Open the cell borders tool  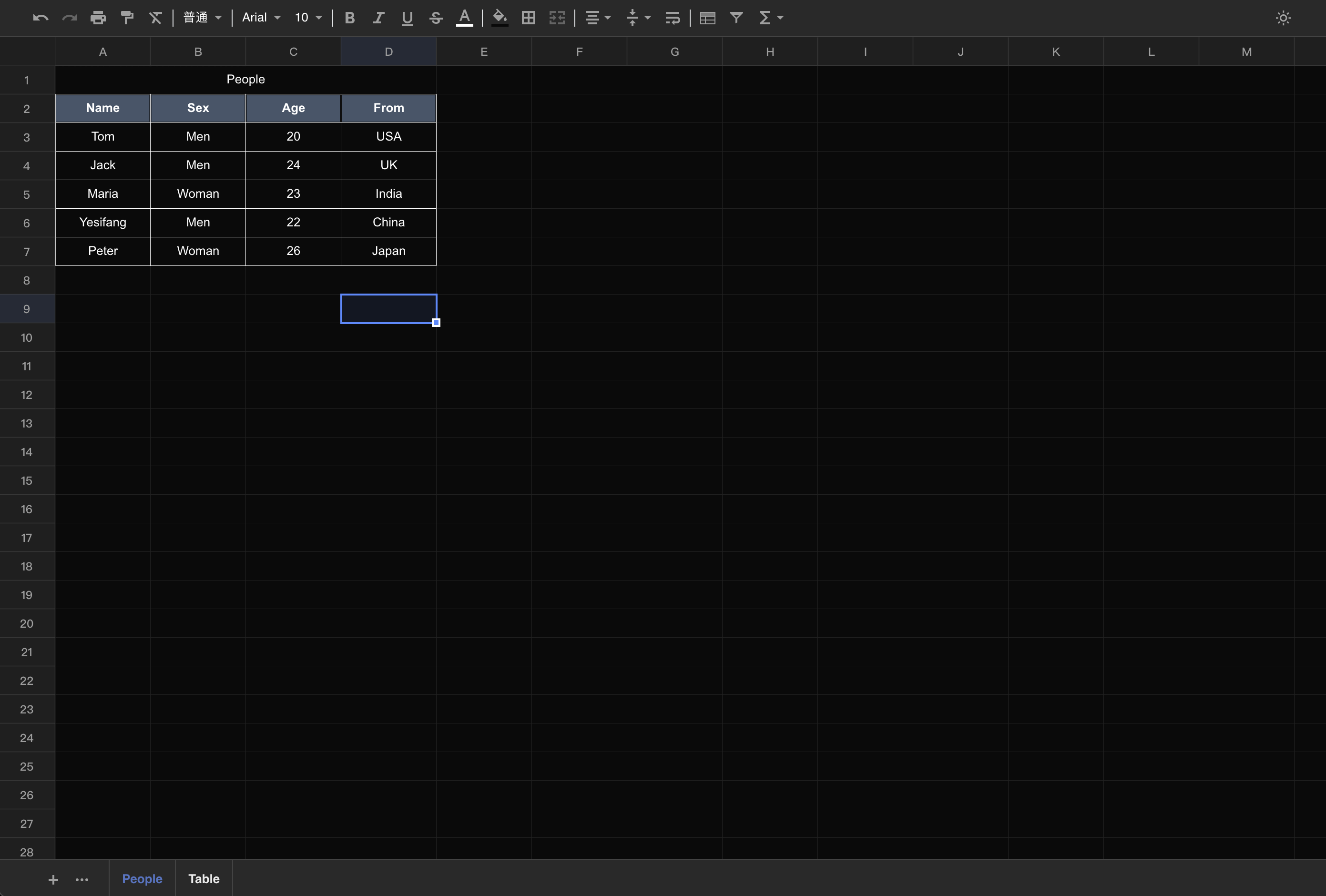(x=528, y=18)
